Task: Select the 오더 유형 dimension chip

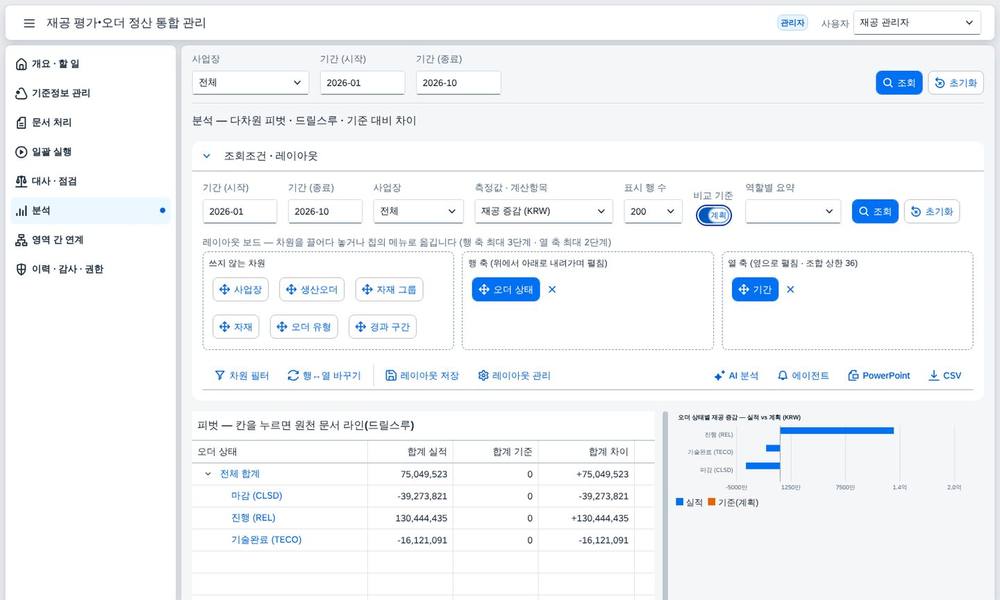Action: pyautogui.click(x=304, y=327)
